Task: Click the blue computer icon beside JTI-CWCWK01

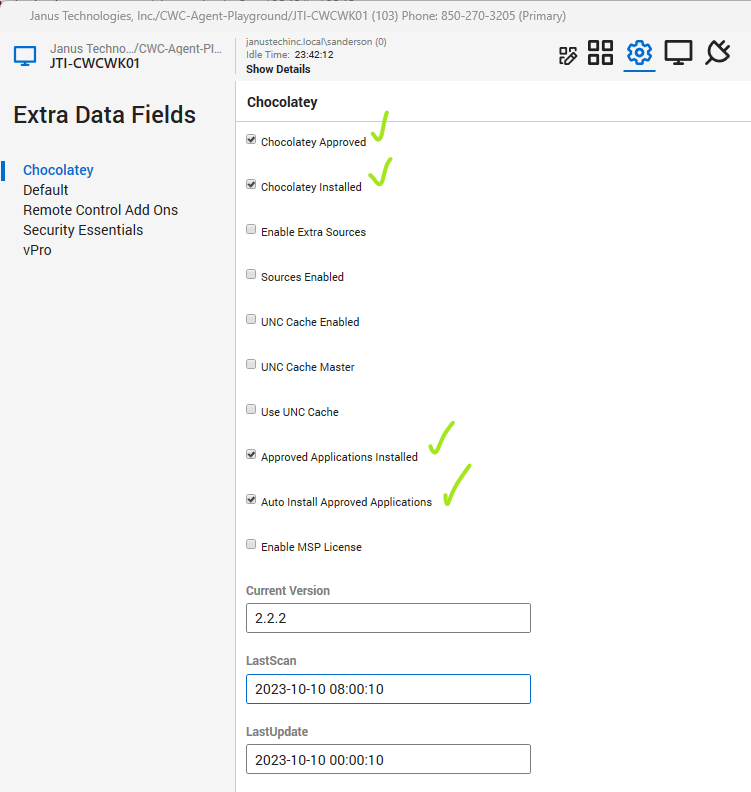Action: (25, 55)
